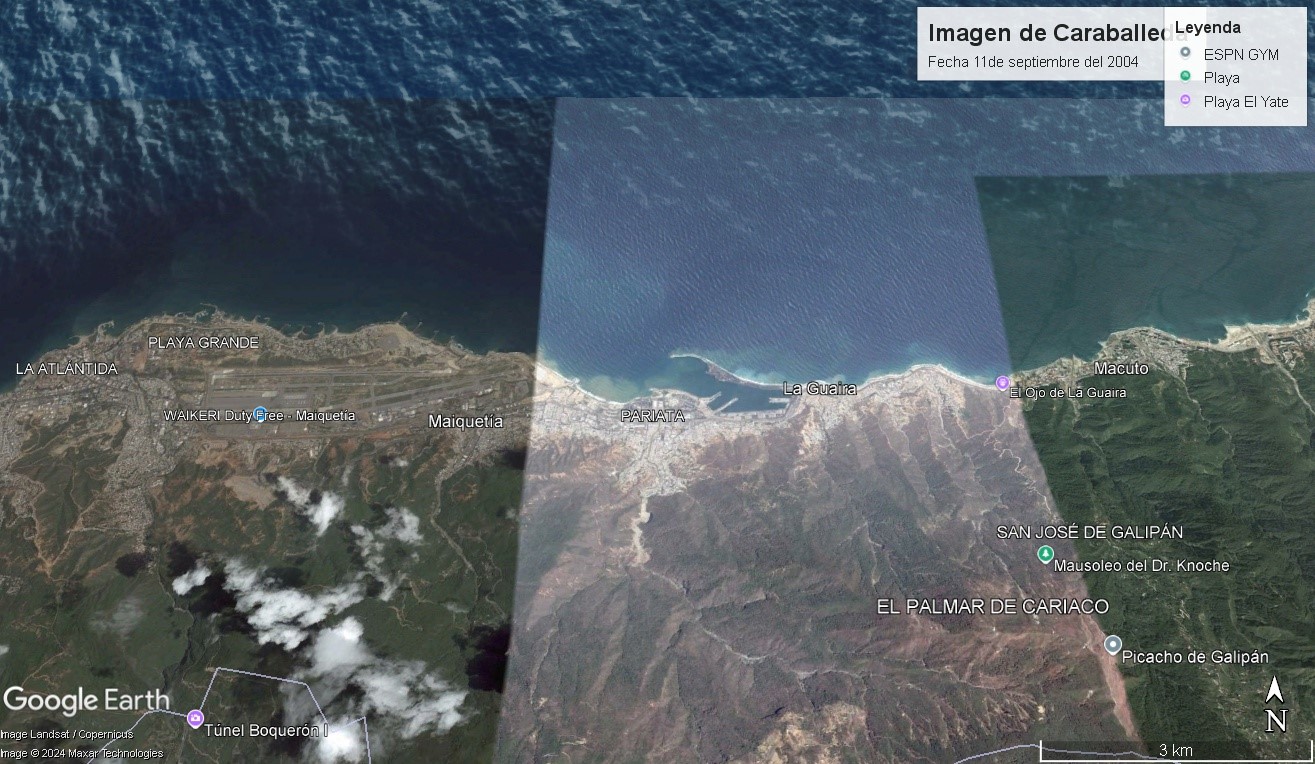Select the Macuto place label
The width and height of the screenshot is (1315, 764).
pos(1121,369)
